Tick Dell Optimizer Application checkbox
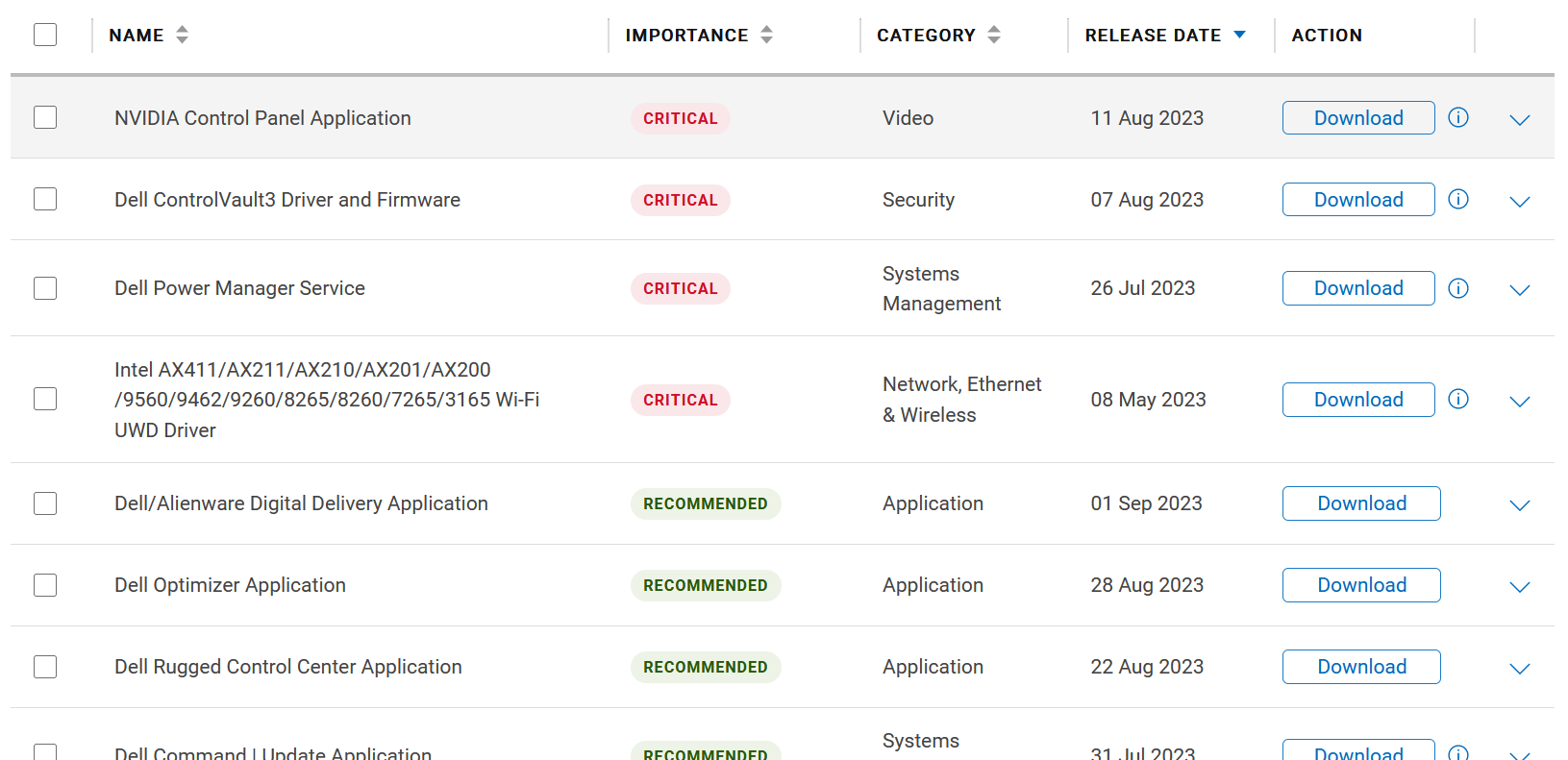 45,585
